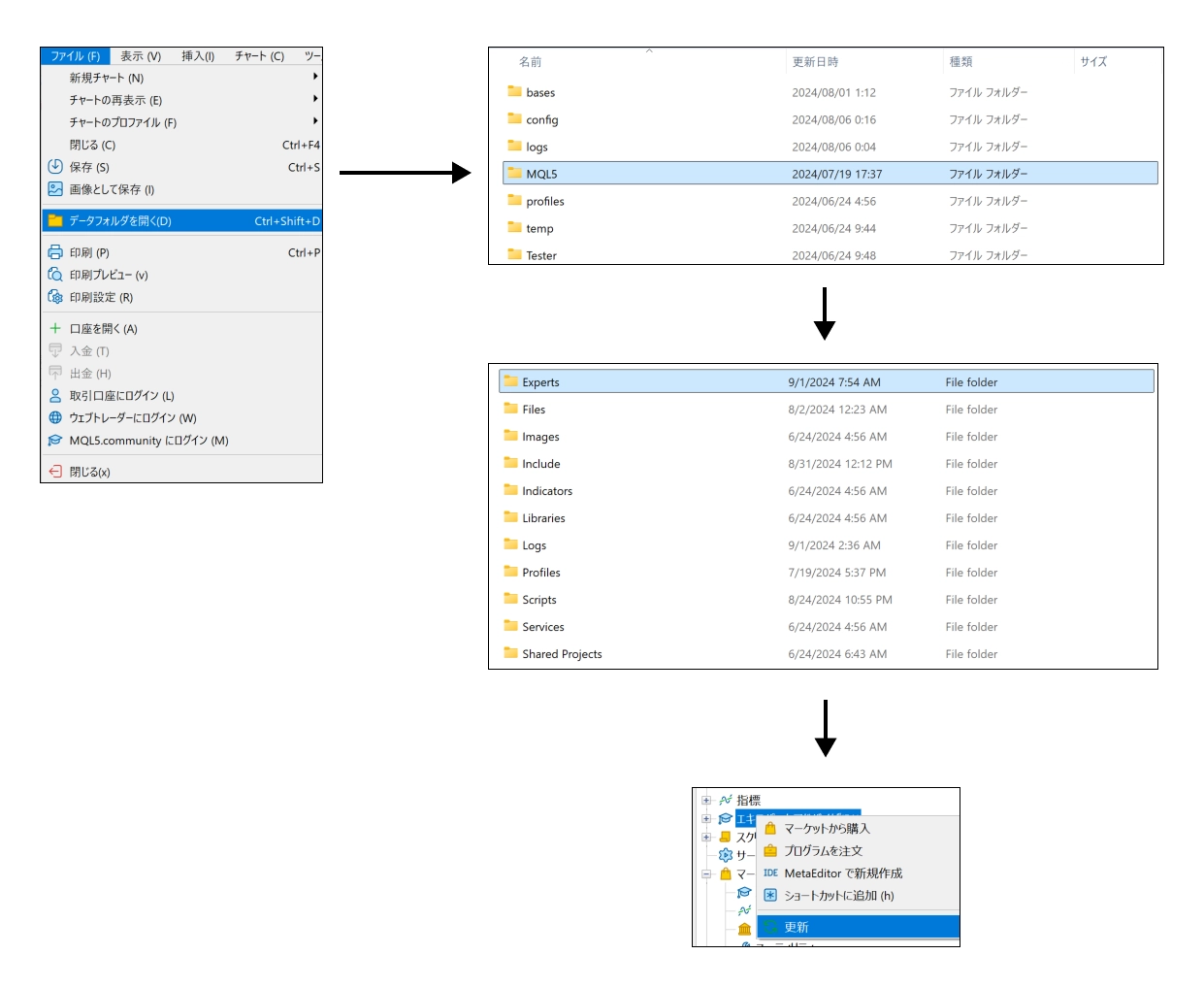Viewport: 1204px width, 988px height.
Task: Click the scroll icon for the スクリプト node
Action: click(x=726, y=837)
